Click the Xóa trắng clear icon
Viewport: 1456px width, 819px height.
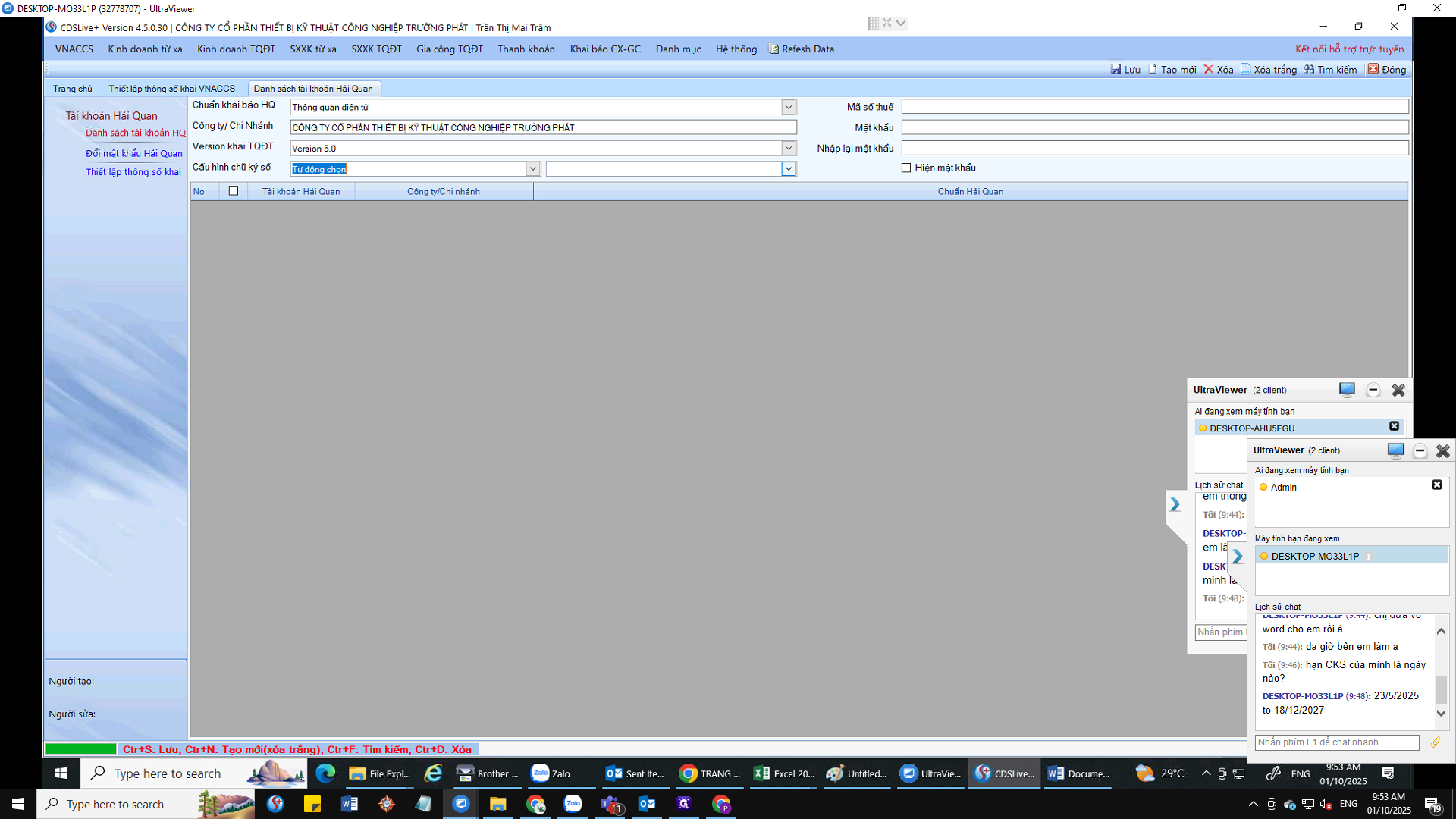[x=1245, y=69]
